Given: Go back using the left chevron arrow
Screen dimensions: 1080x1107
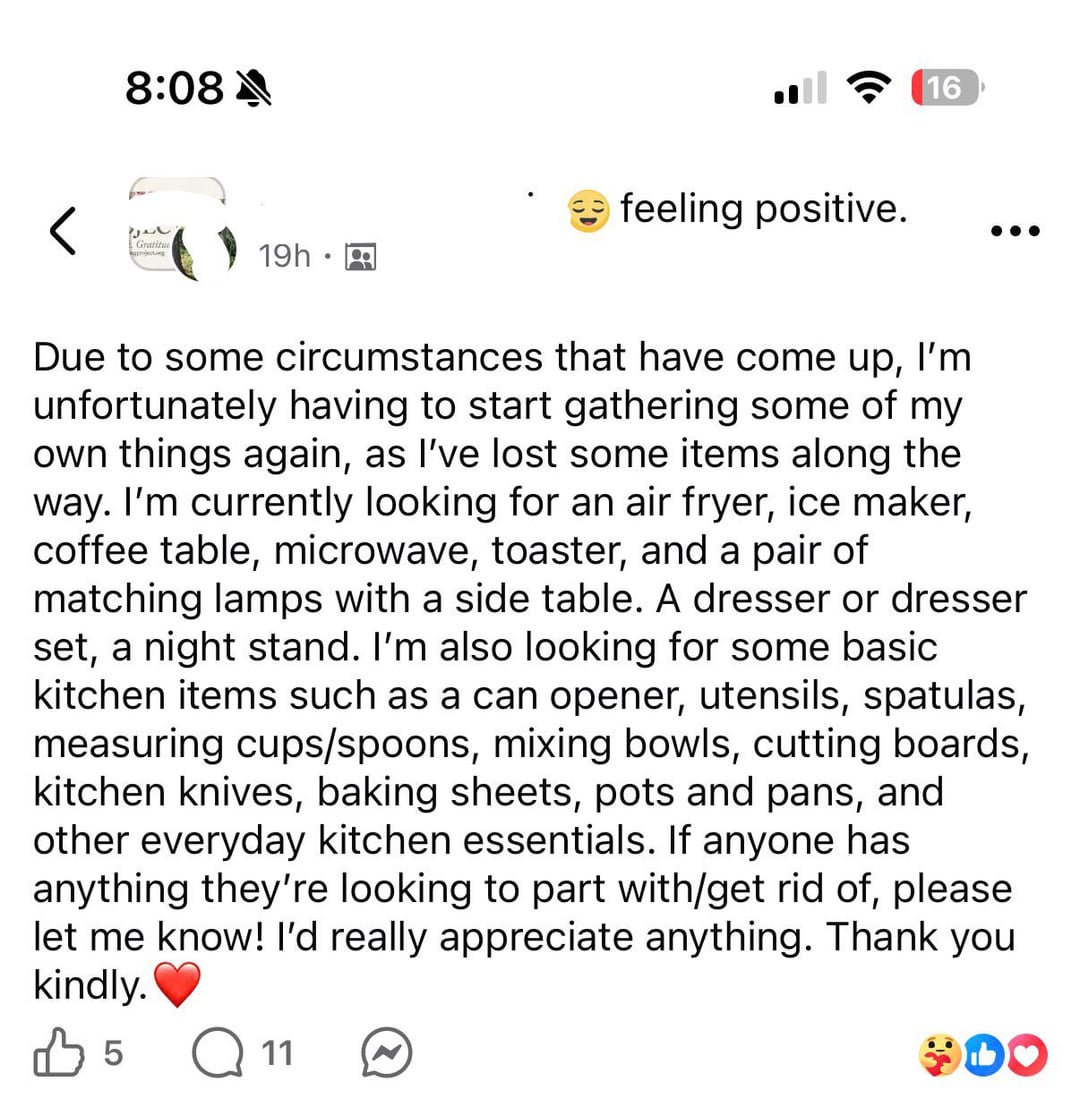Looking at the screenshot, I should (63, 230).
